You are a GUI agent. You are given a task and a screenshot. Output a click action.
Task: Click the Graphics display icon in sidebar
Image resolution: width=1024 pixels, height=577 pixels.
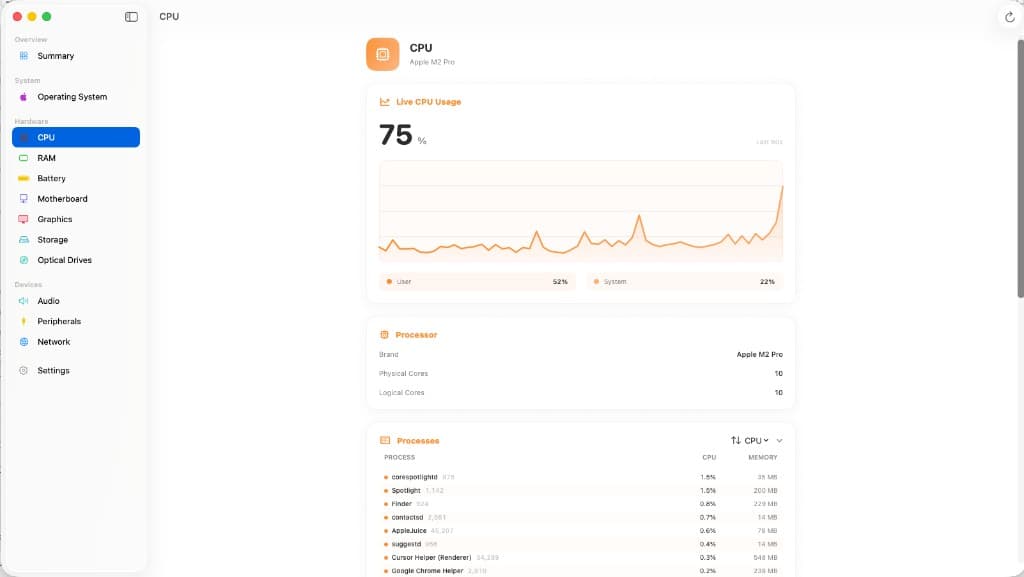[24, 219]
